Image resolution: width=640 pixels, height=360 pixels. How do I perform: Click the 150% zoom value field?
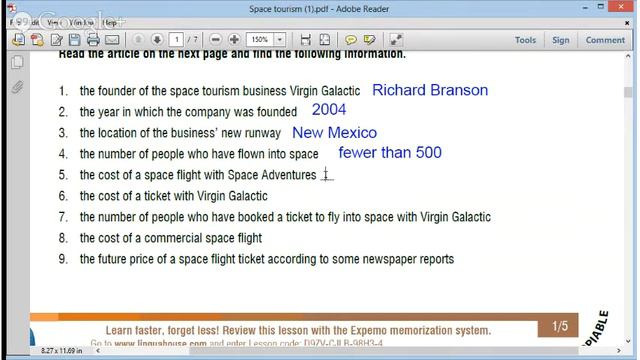pos(260,40)
